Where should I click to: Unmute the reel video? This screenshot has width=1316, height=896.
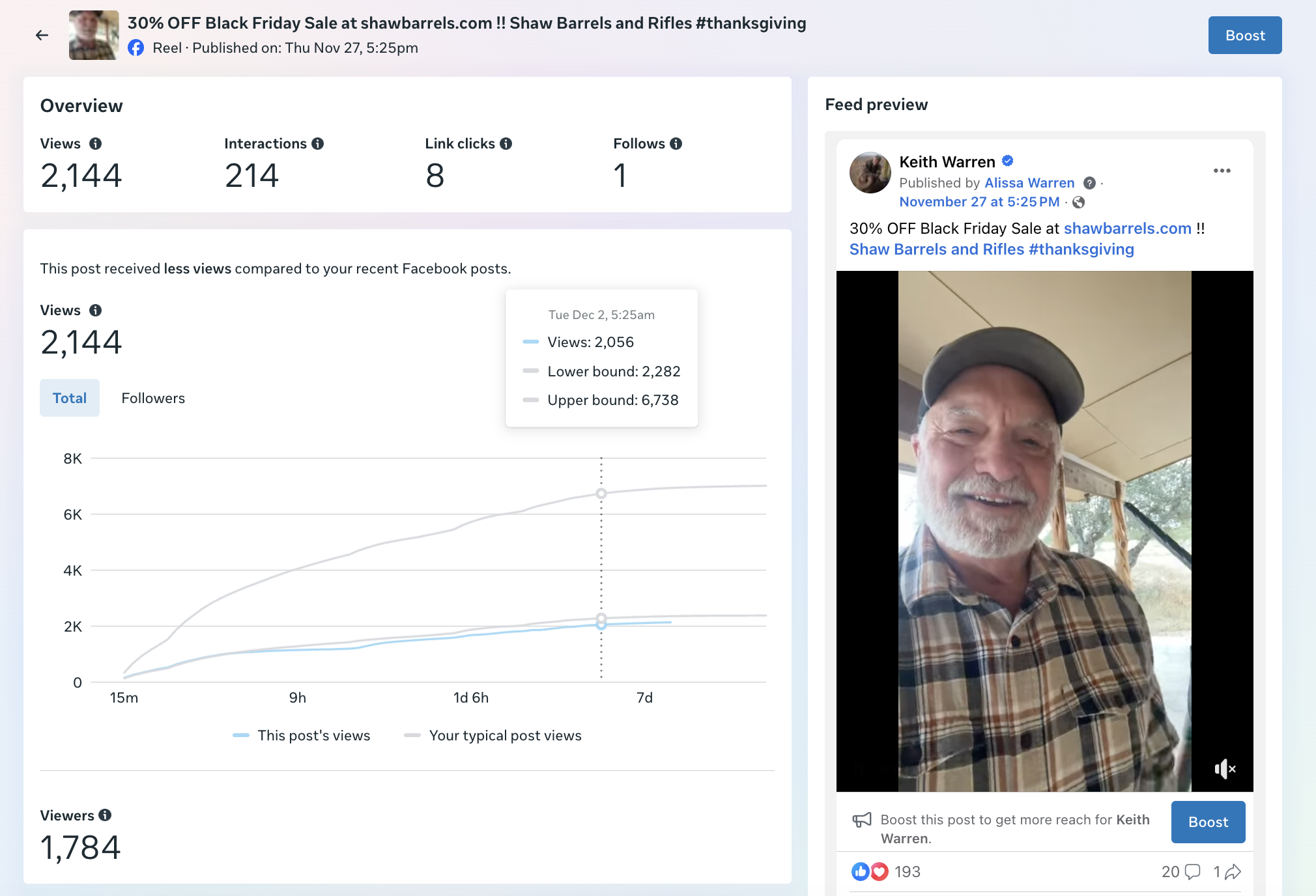1224,769
